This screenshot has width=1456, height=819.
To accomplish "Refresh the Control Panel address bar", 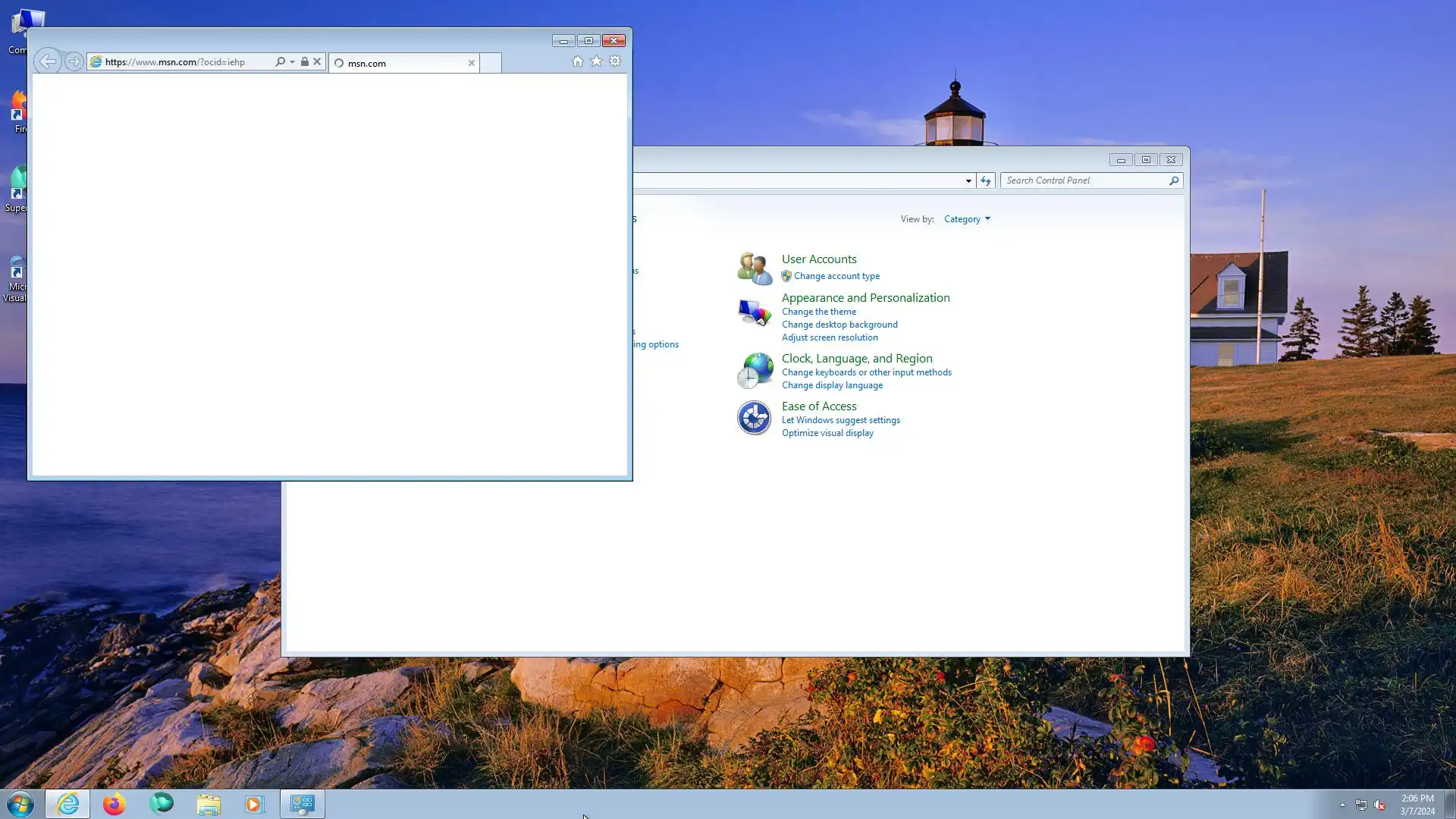I will coord(985,180).
